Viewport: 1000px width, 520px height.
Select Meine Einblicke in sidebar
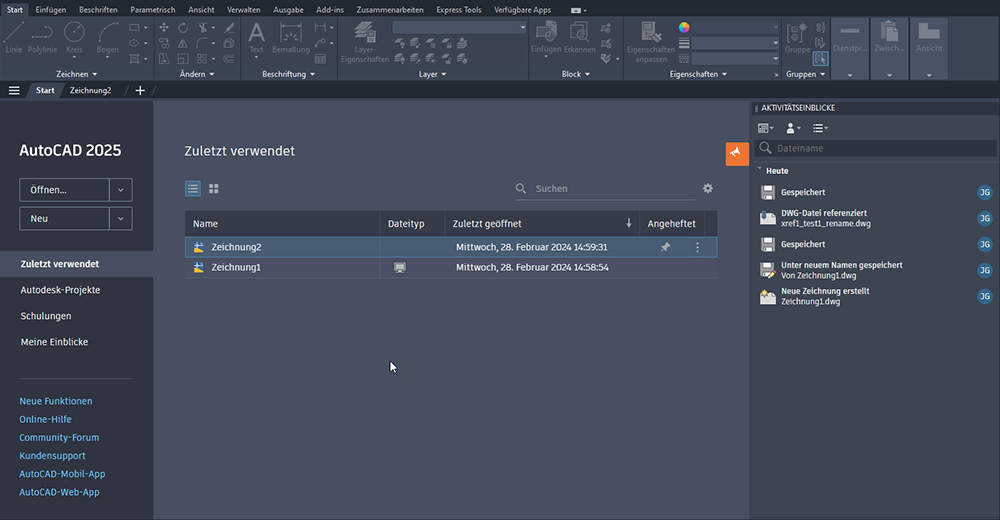point(54,342)
